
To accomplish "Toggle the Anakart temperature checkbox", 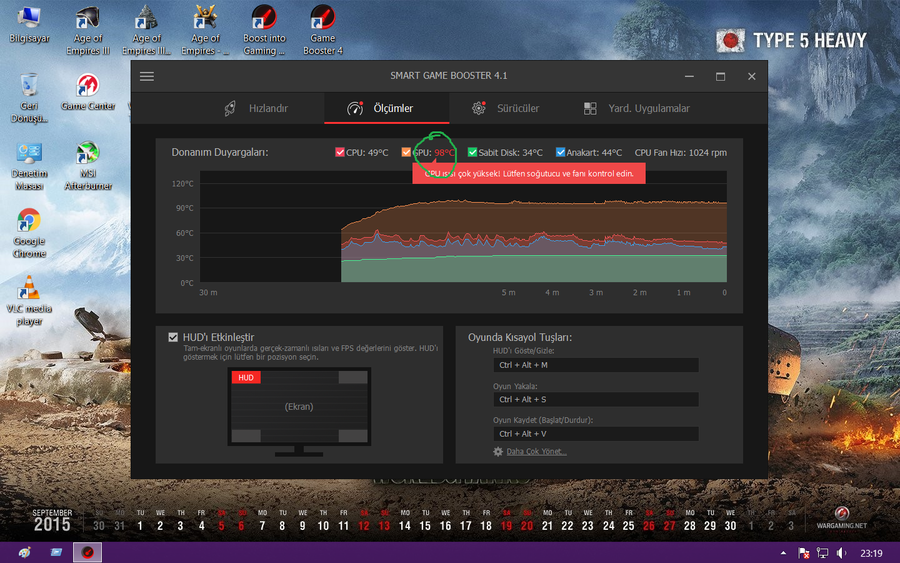I will [x=560, y=153].
